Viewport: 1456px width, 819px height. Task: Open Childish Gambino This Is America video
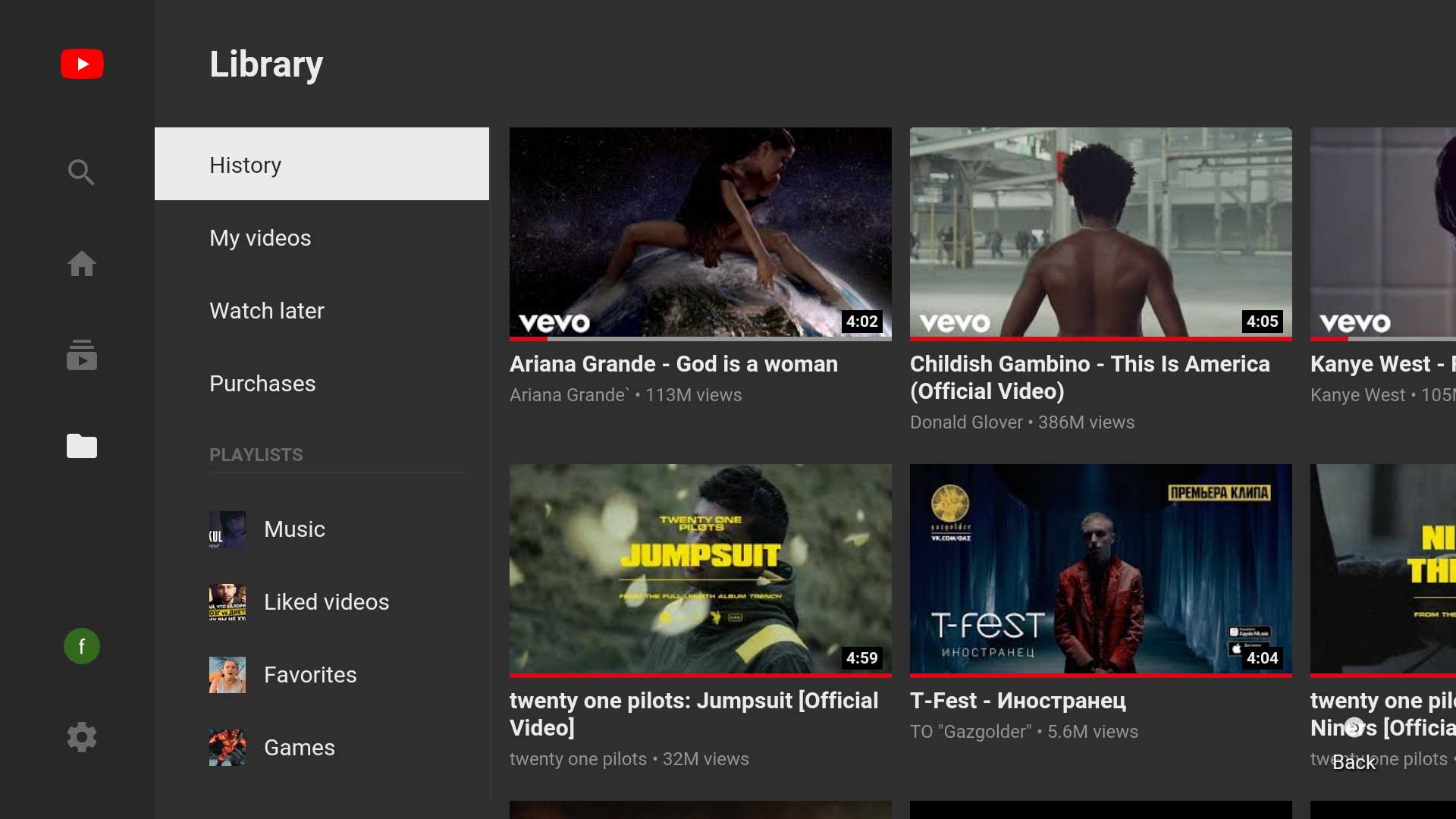[x=1100, y=232]
